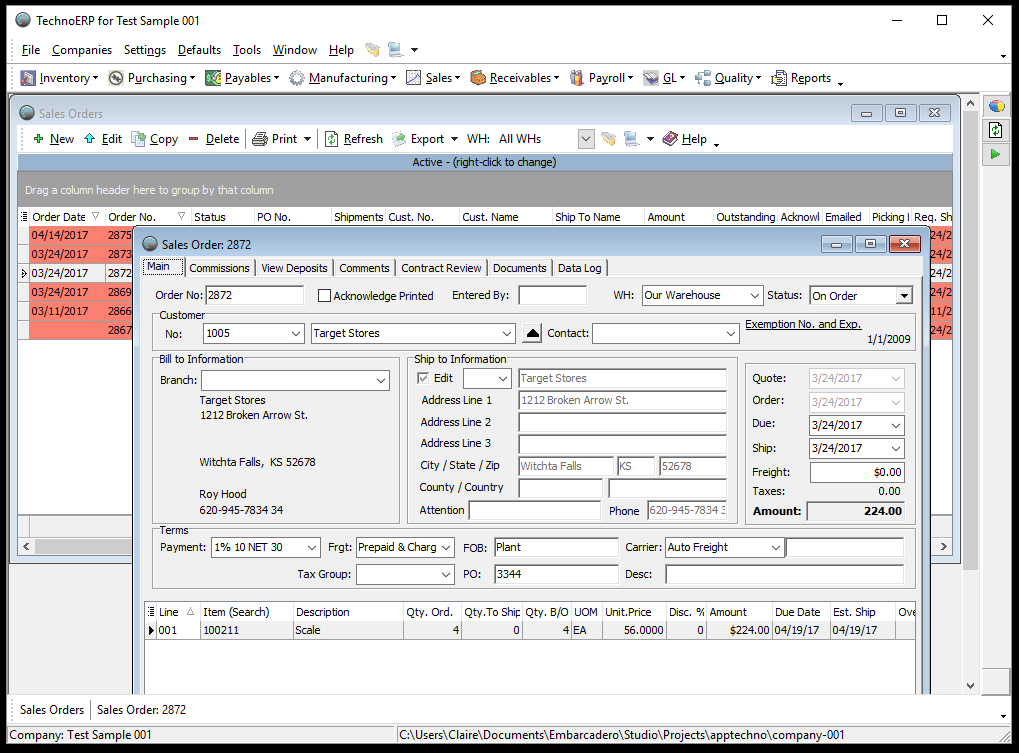Open the Due date dropdown
This screenshot has width=1019, height=753.
[896, 426]
